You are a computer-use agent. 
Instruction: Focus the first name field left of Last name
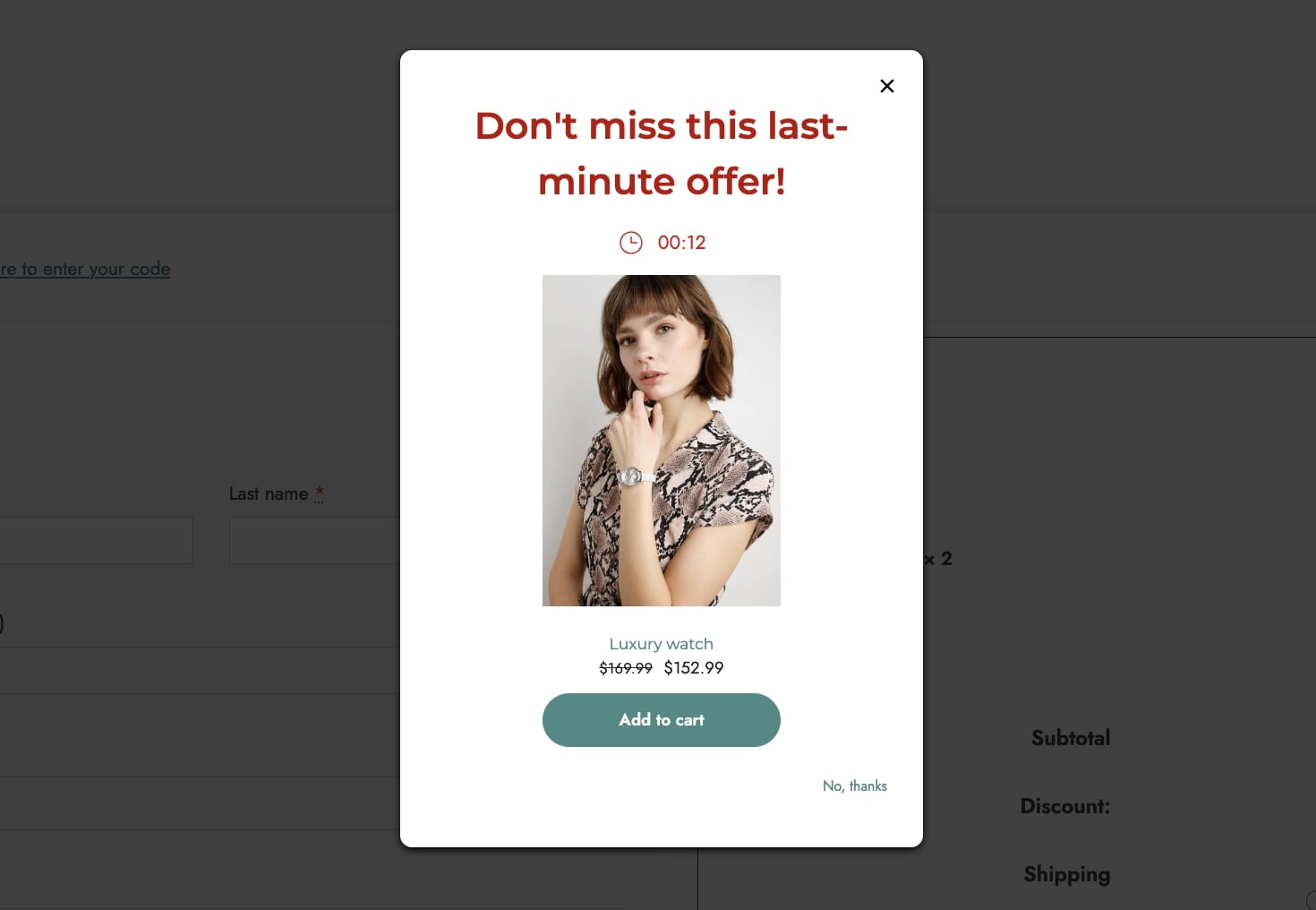coord(96,540)
